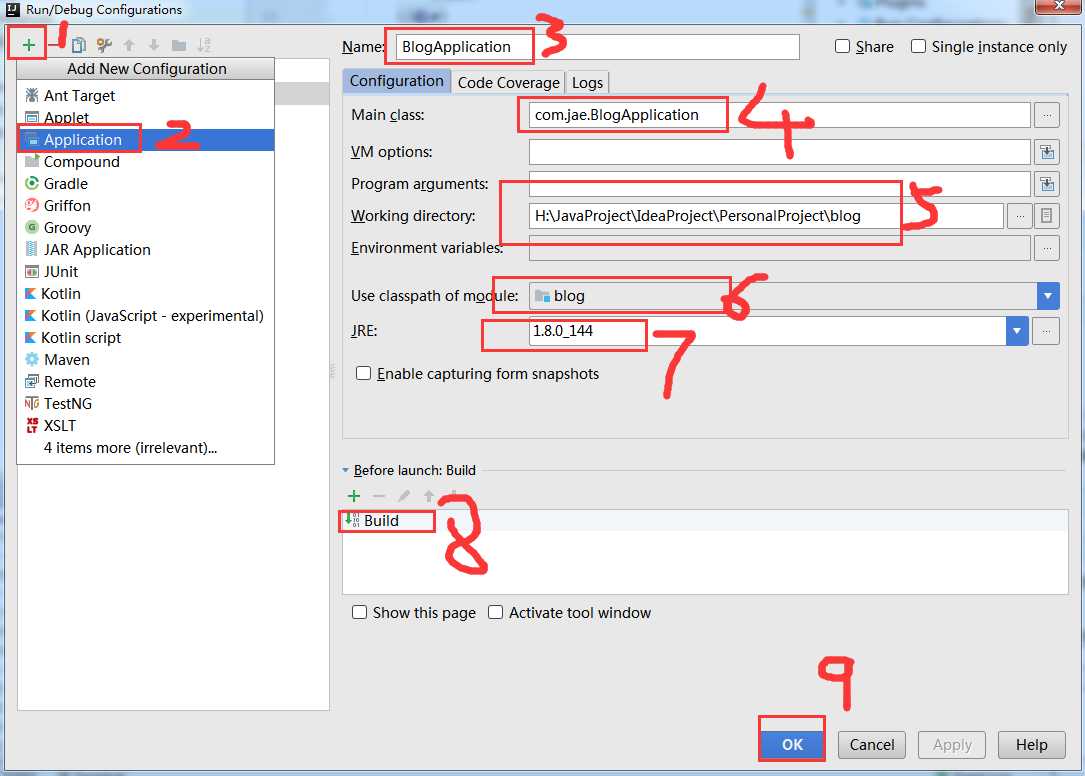The height and width of the screenshot is (776, 1085).
Task: Click the browse button beside Working directory
Action: point(1019,216)
